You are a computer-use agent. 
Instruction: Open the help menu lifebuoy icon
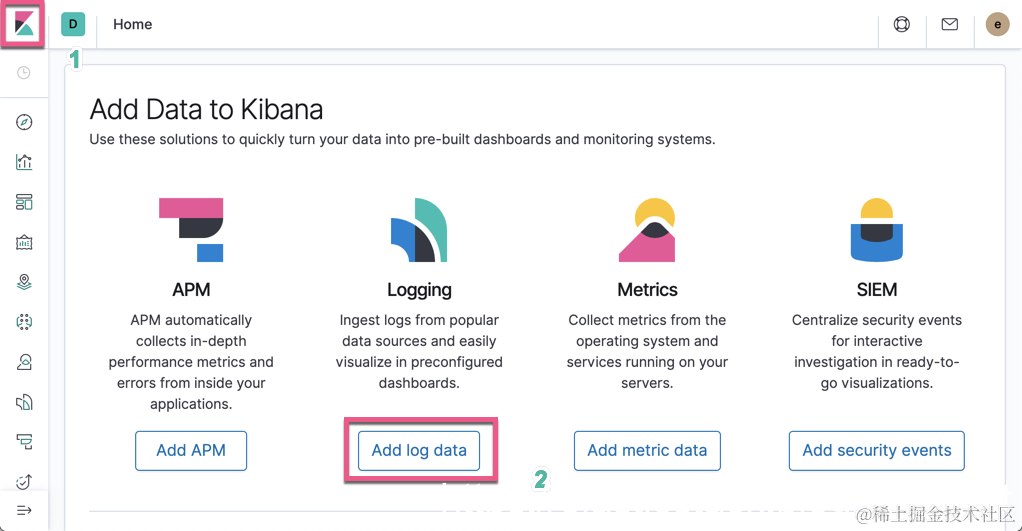(x=902, y=24)
